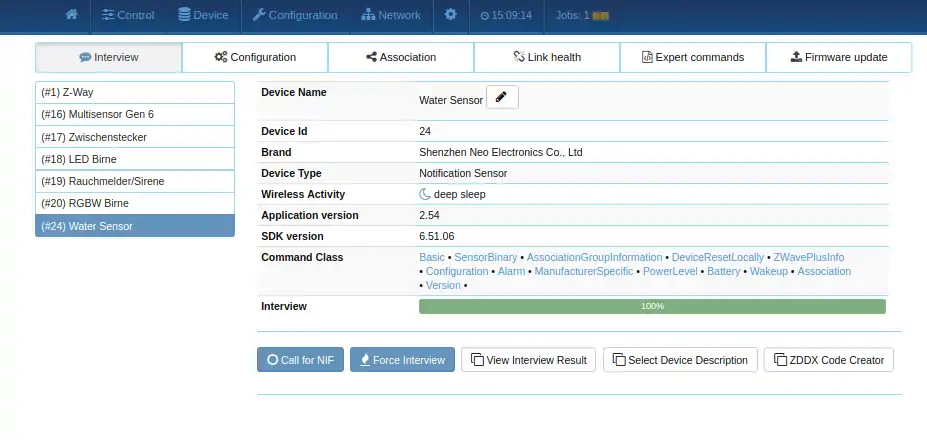Open the Configuration command class link

(x=457, y=271)
